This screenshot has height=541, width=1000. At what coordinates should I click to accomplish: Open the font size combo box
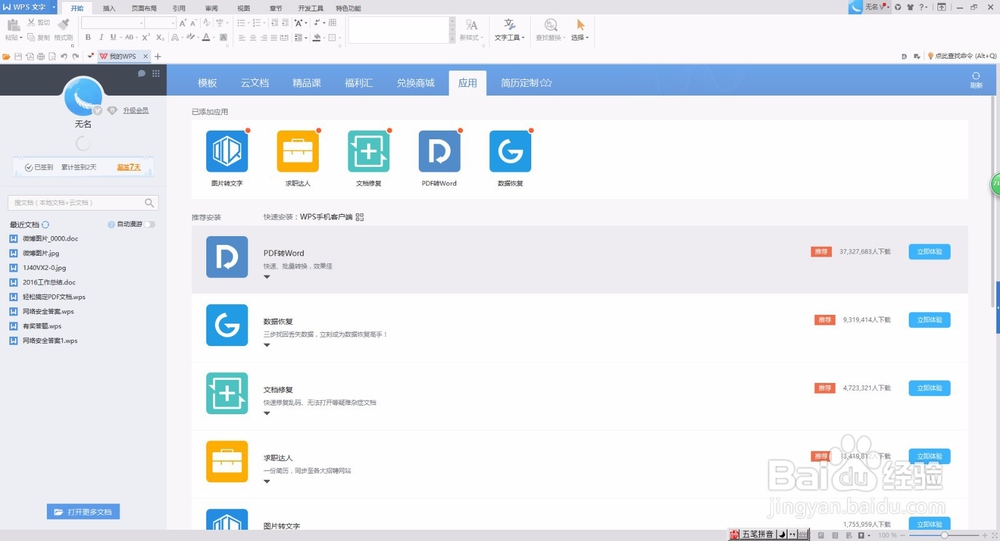[160, 23]
